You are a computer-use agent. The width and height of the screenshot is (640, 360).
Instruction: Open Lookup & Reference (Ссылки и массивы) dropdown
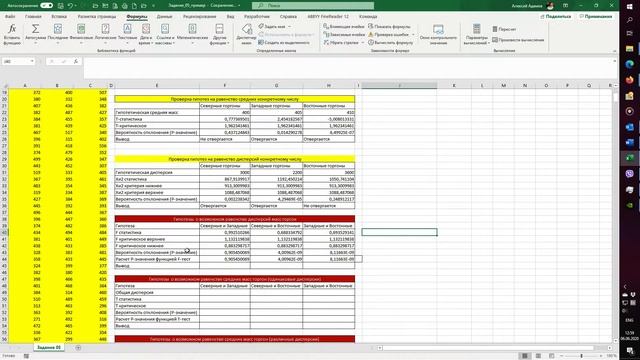click(165, 34)
